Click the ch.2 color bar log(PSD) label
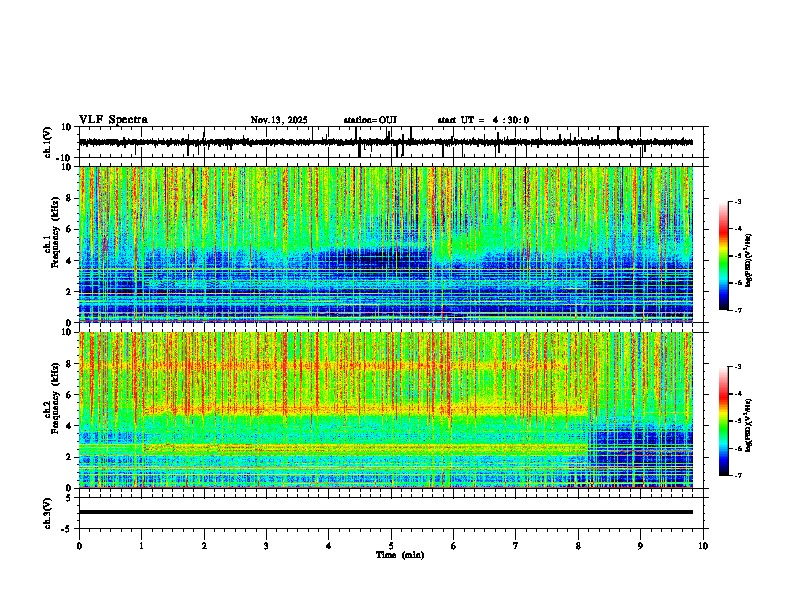The height and width of the screenshot is (612, 792). click(749, 426)
